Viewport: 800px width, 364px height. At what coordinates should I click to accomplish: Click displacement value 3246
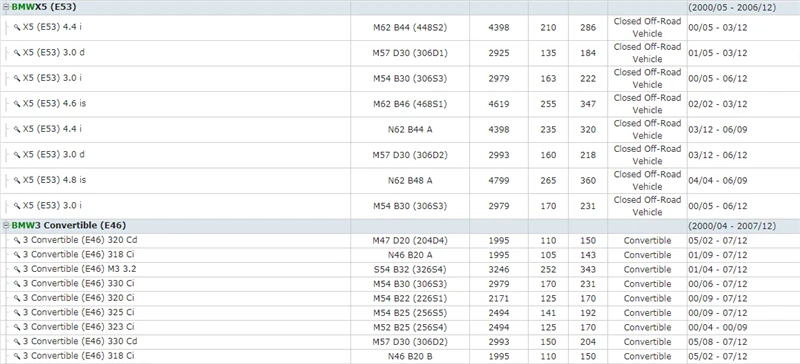498,269
